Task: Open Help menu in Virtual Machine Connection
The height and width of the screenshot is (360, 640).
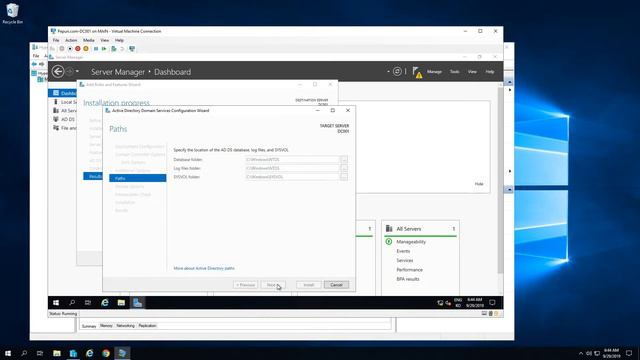Action: click(x=119, y=40)
